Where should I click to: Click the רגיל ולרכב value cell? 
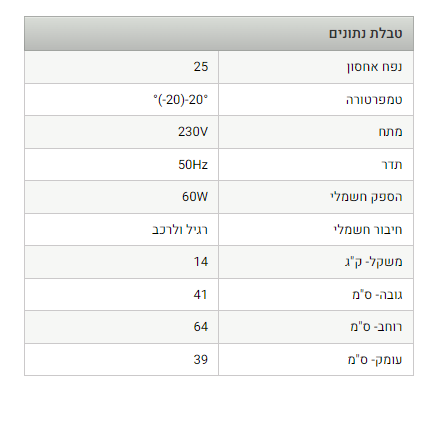click(121, 230)
